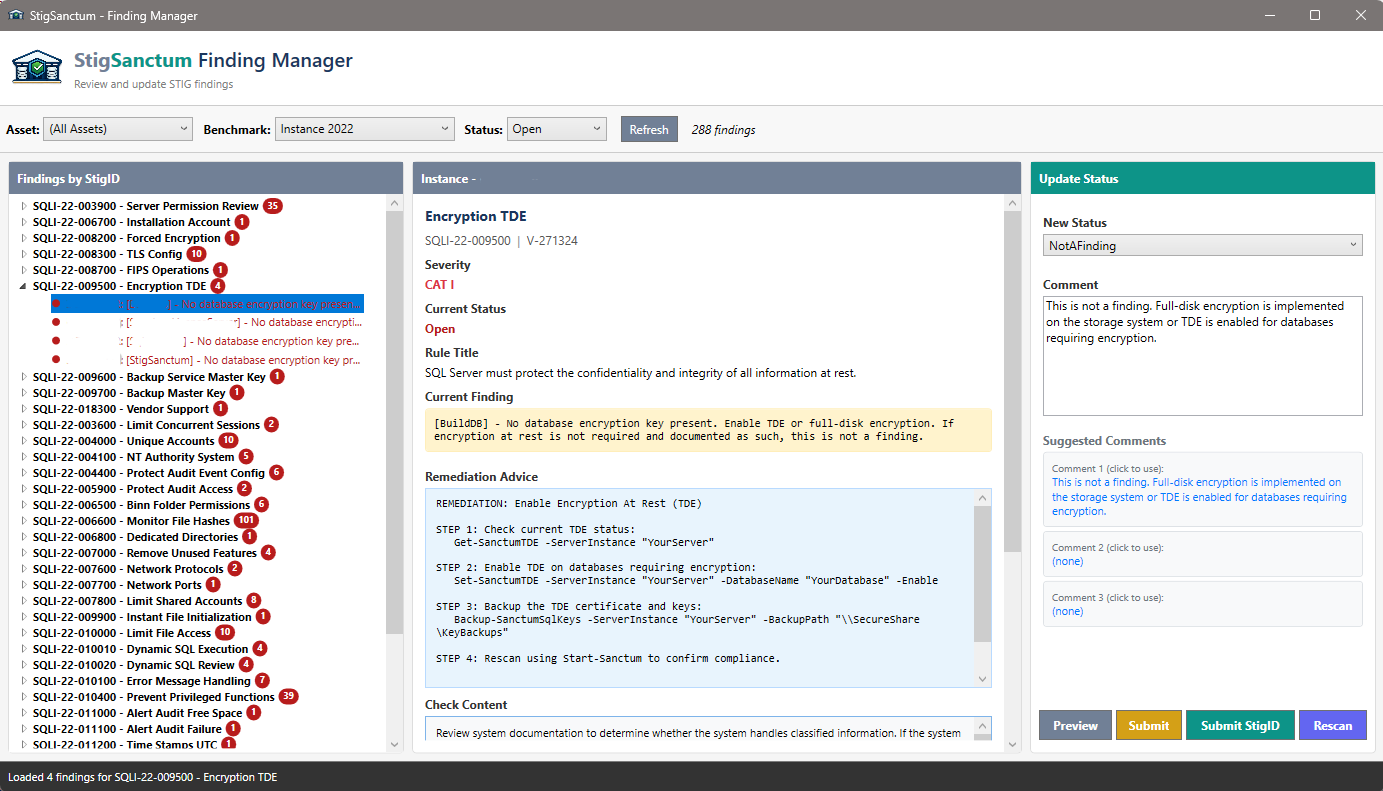The height and width of the screenshot is (791, 1383).
Task: Click the StigSanctum logo icon in header
Action: [x=37, y=68]
